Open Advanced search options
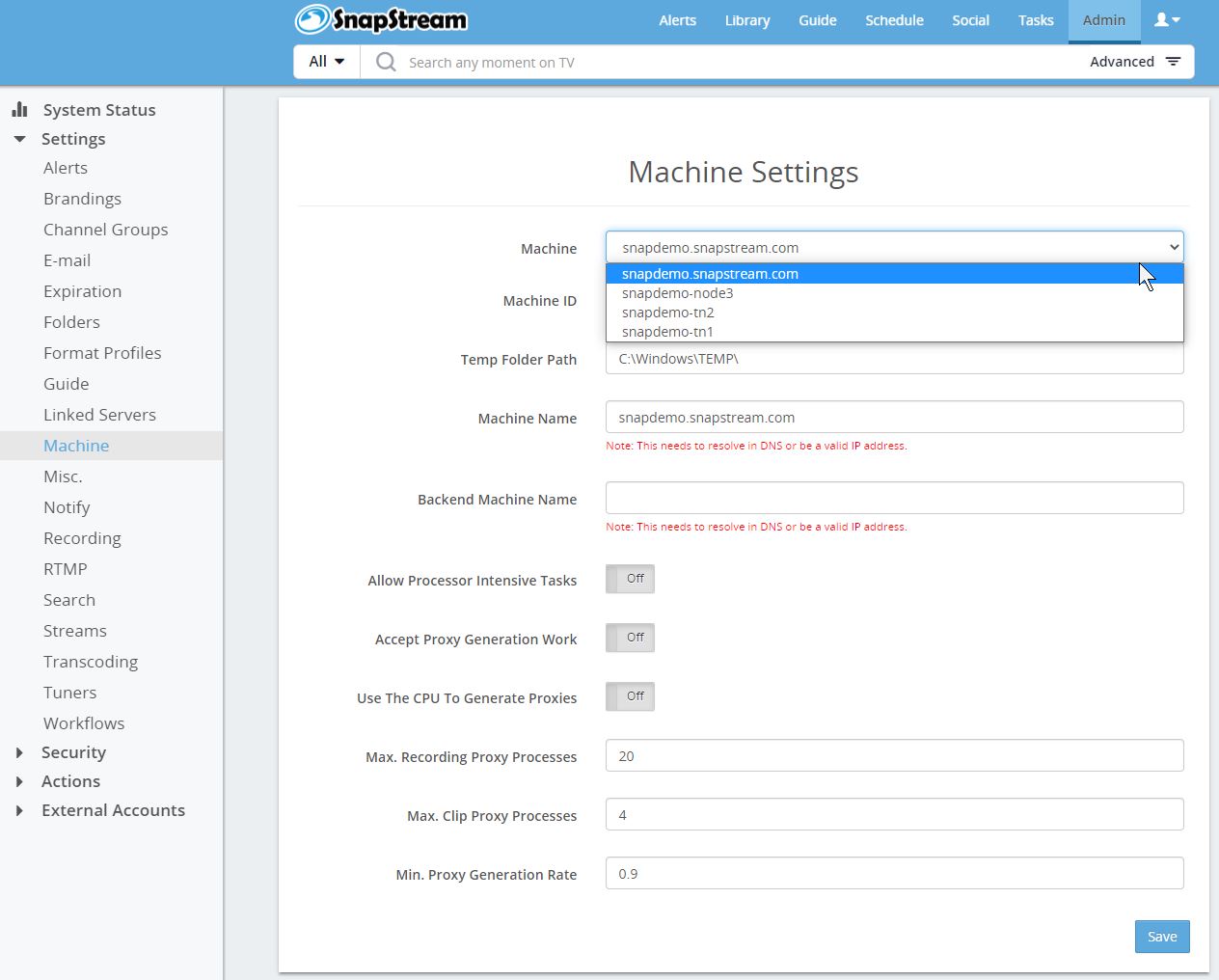 (1135, 62)
